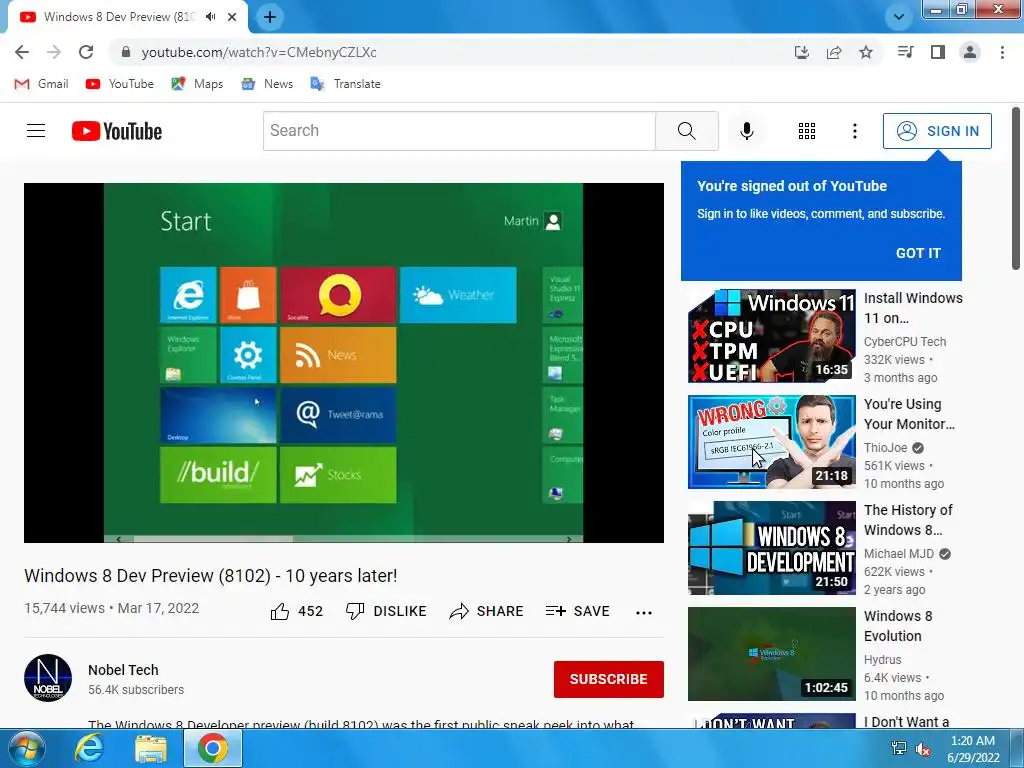The width and height of the screenshot is (1024, 768).
Task: Click the microphone voice search icon
Action: (746, 131)
